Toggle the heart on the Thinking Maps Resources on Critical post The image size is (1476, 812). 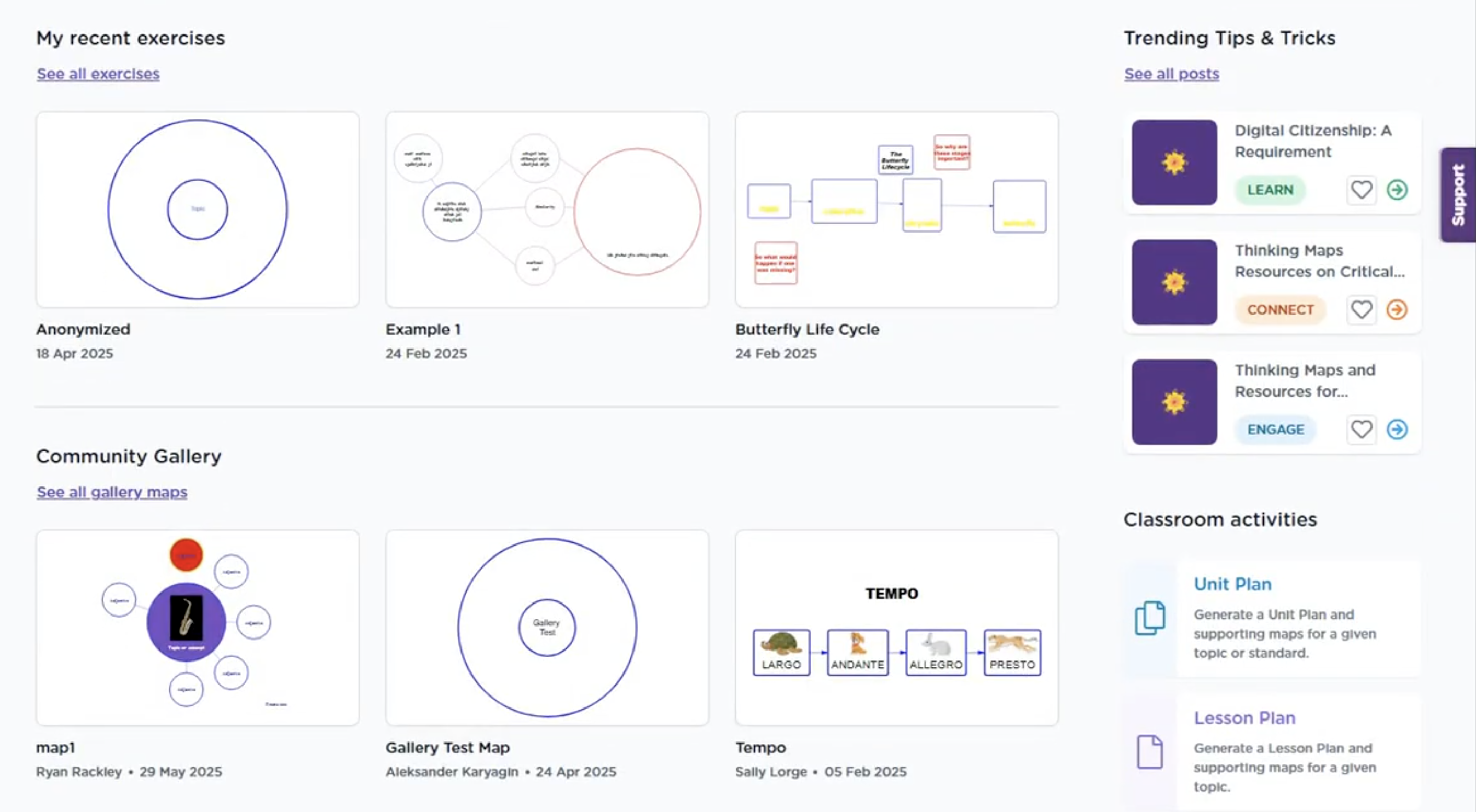coord(1361,310)
